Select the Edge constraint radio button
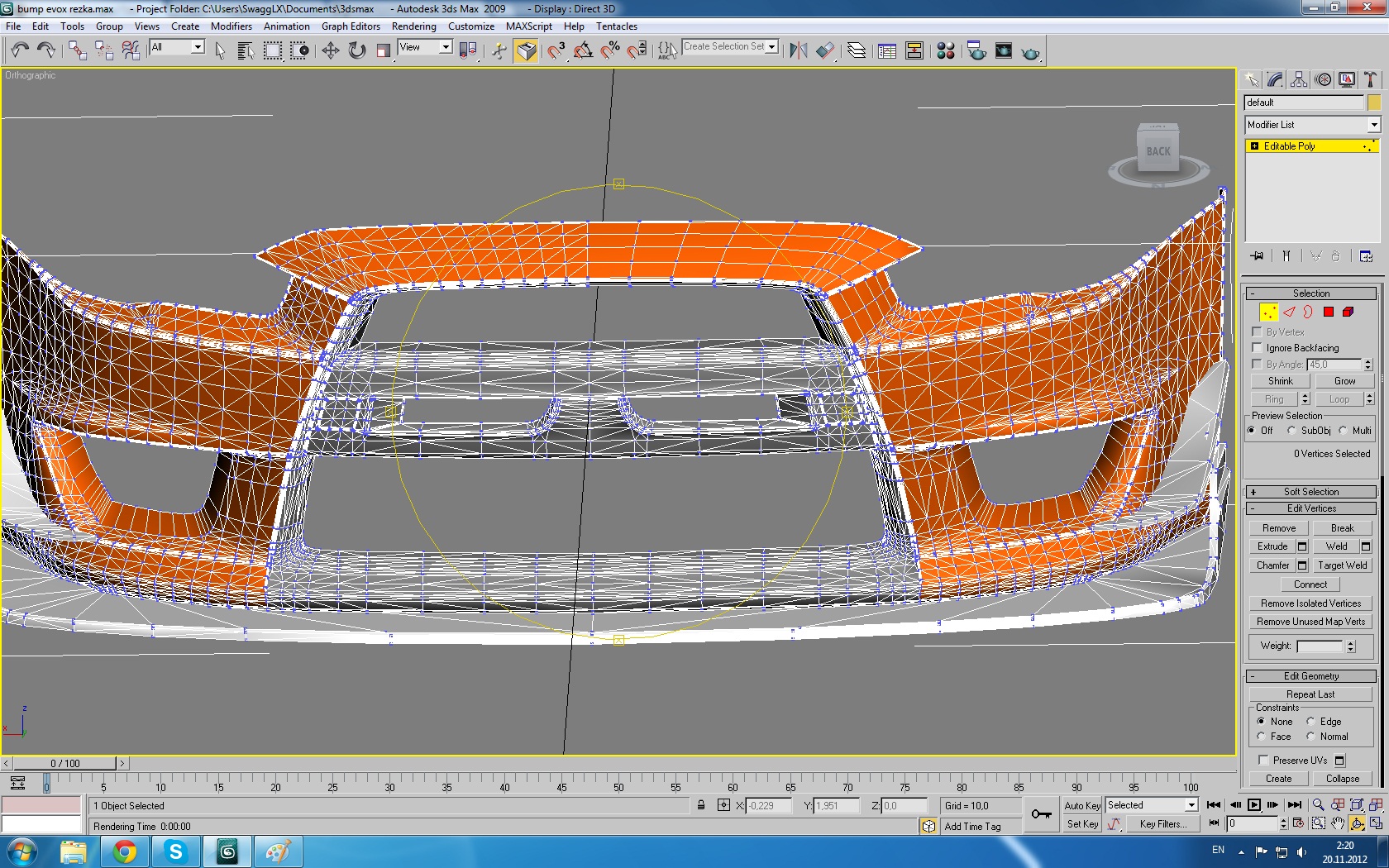 coord(1310,722)
